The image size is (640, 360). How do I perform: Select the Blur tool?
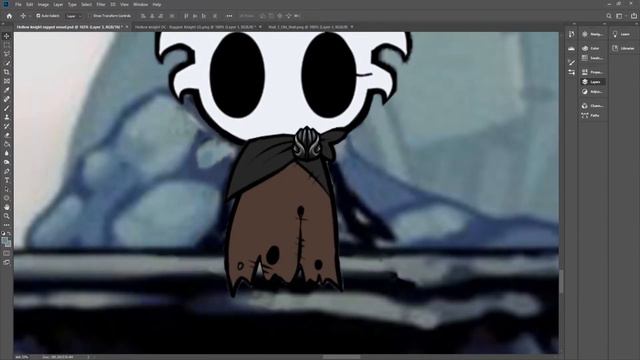point(7,153)
